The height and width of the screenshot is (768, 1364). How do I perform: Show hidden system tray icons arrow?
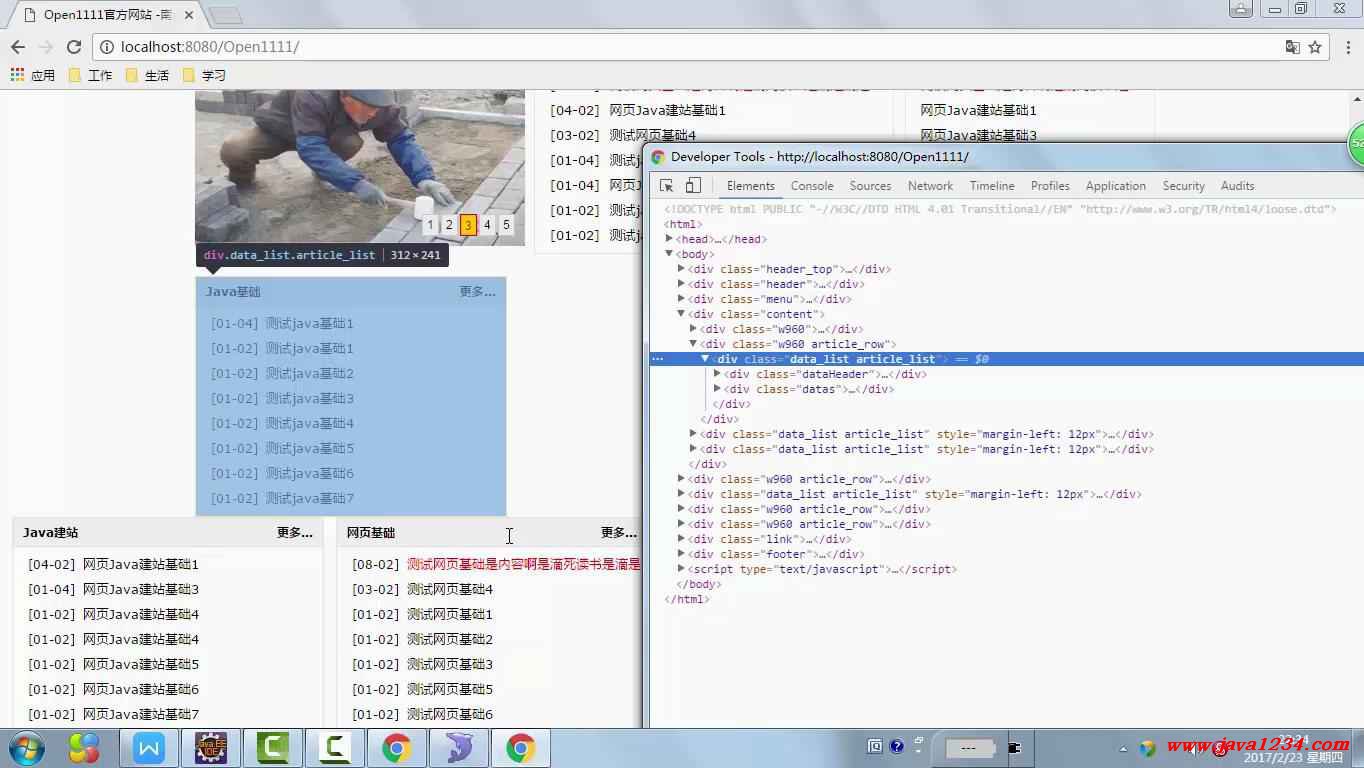coord(1123,748)
